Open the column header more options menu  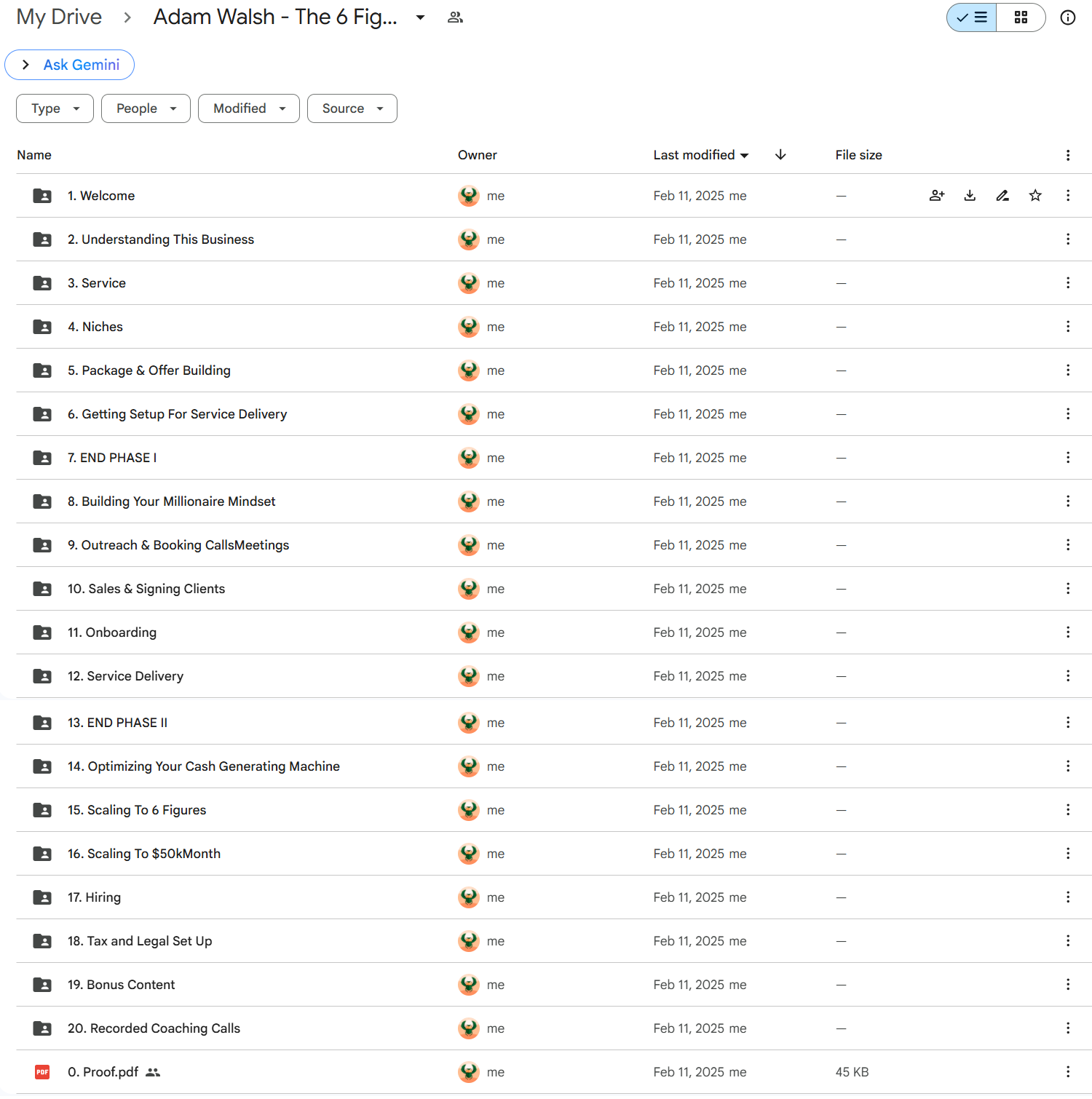click(1067, 155)
